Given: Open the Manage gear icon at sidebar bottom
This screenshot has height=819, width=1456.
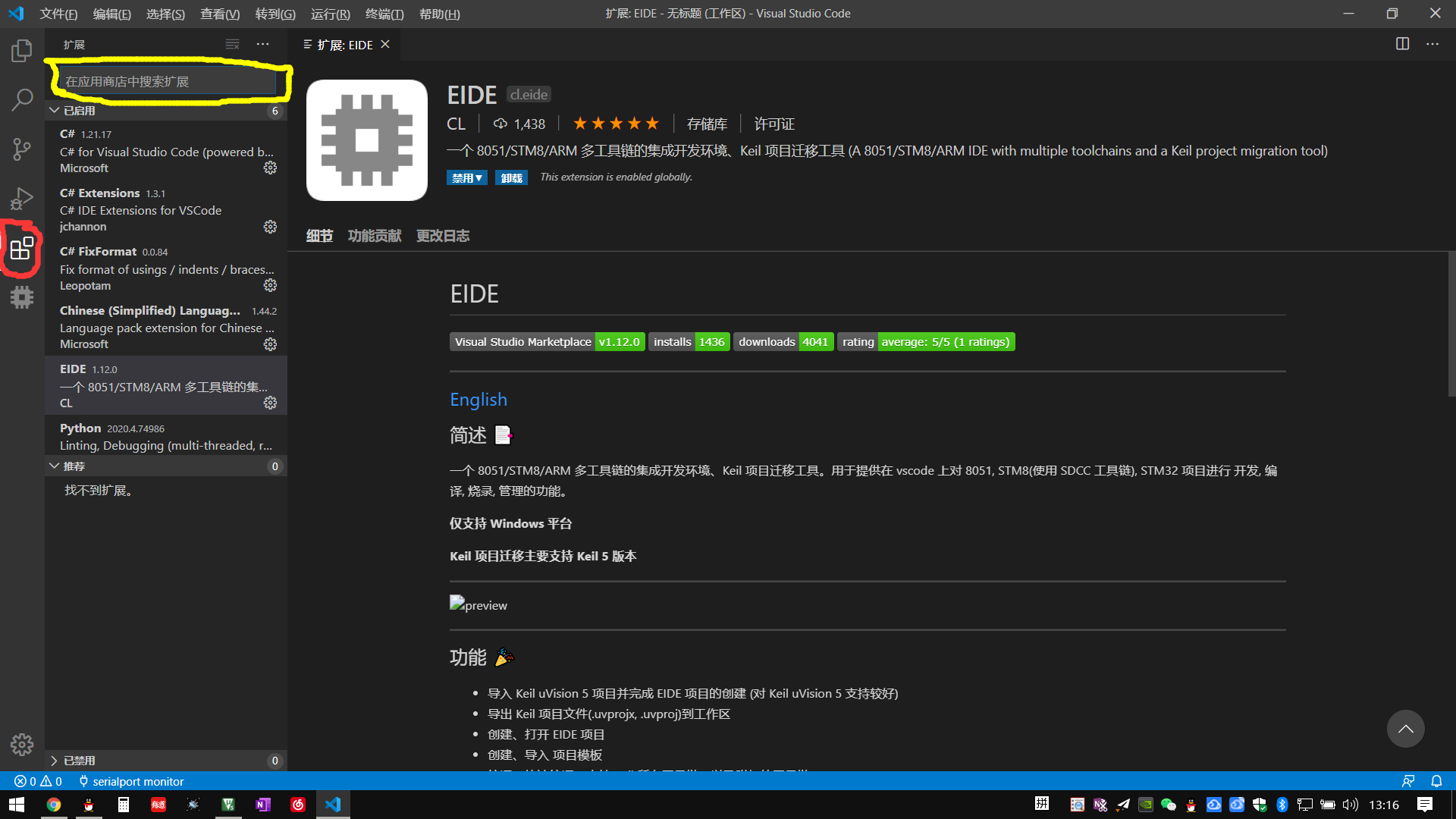Looking at the screenshot, I should [x=21, y=745].
